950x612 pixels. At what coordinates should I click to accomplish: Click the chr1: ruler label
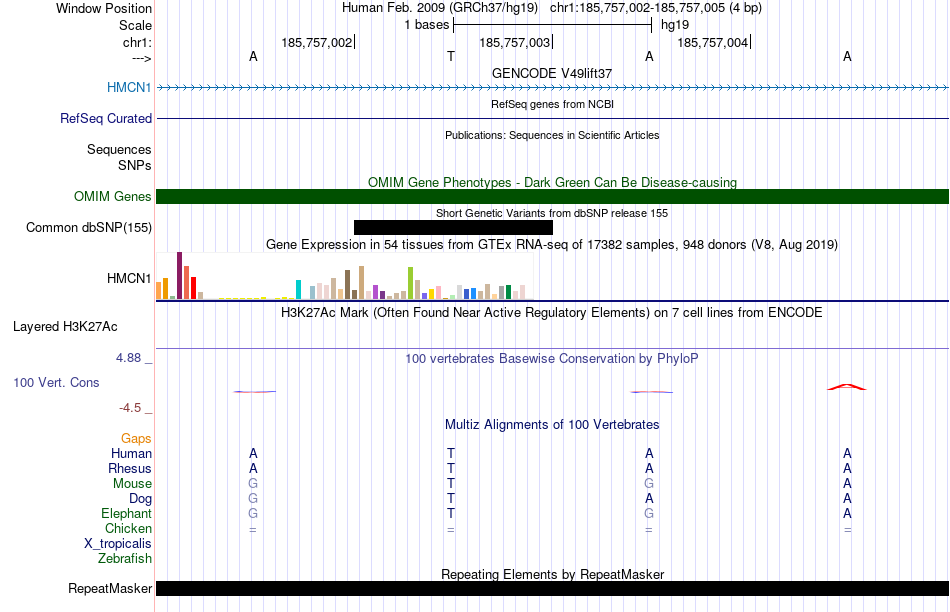(138, 42)
